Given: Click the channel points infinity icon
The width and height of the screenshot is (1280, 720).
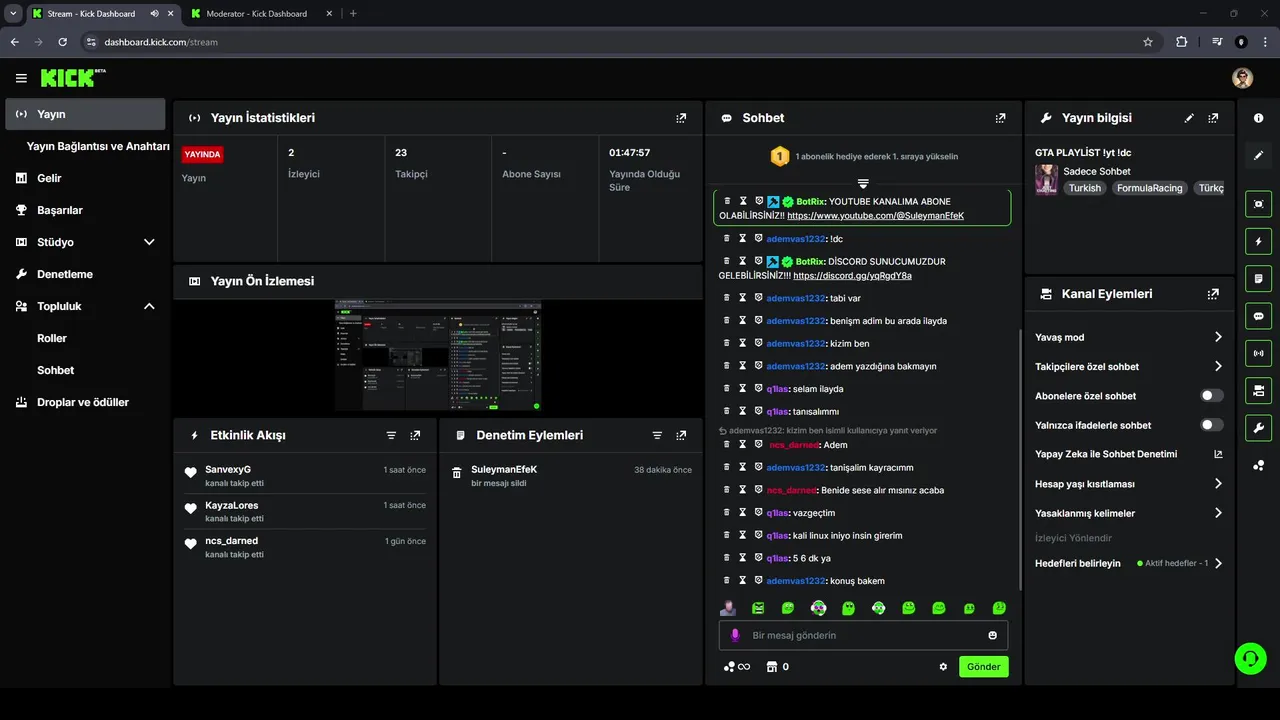Looking at the screenshot, I should [736, 667].
